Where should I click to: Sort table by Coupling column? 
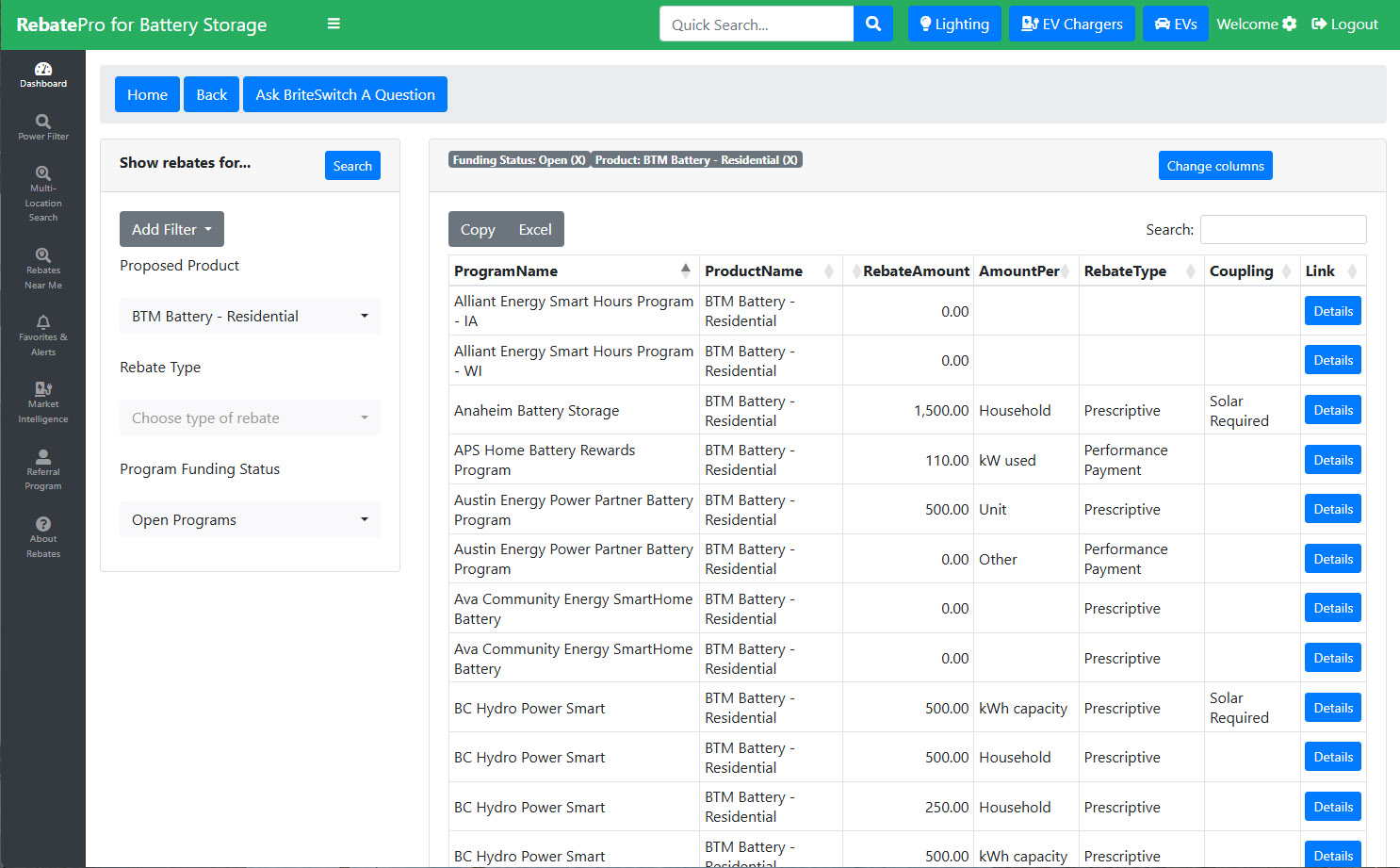[x=1252, y=270]
